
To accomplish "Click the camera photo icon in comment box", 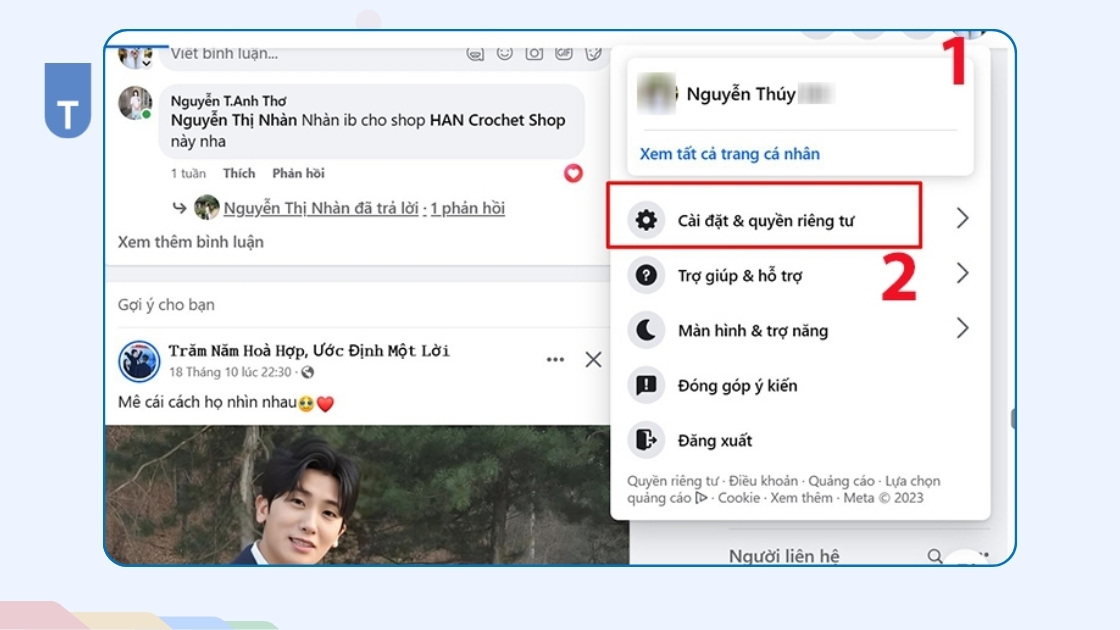I will pyautogui.click(x=535, y=53).
